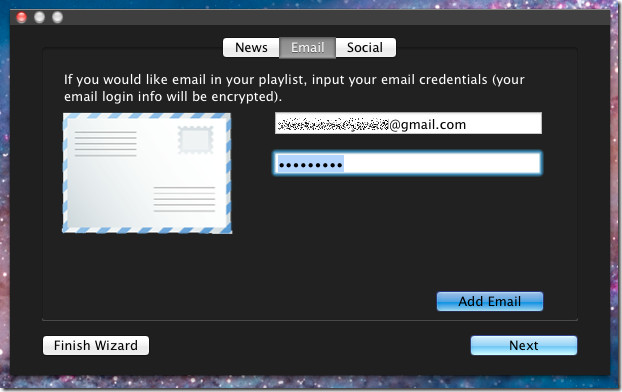Go to the Next wizard step
The width and height of the screenshot is (622, 392).
524,345
